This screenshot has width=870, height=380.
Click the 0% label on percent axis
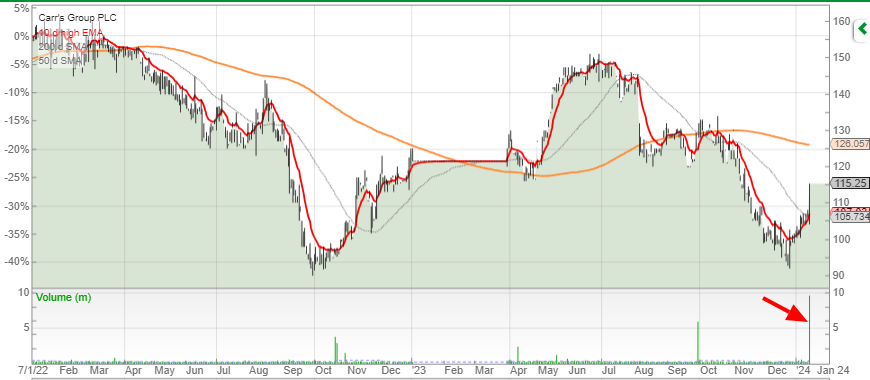pyautogui.click(x=21, y=37)
